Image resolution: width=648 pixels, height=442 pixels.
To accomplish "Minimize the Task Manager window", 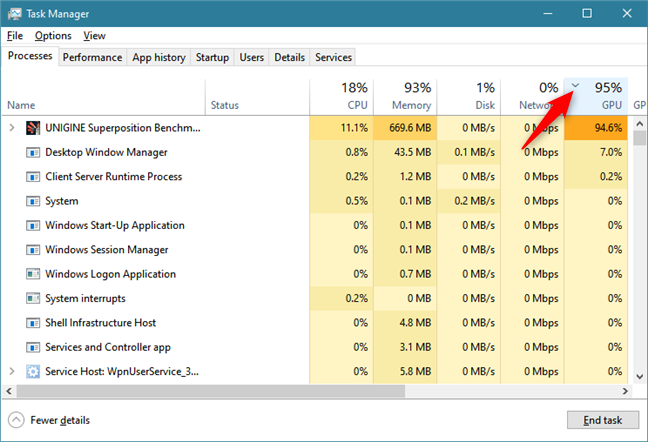I will point(548,13).
